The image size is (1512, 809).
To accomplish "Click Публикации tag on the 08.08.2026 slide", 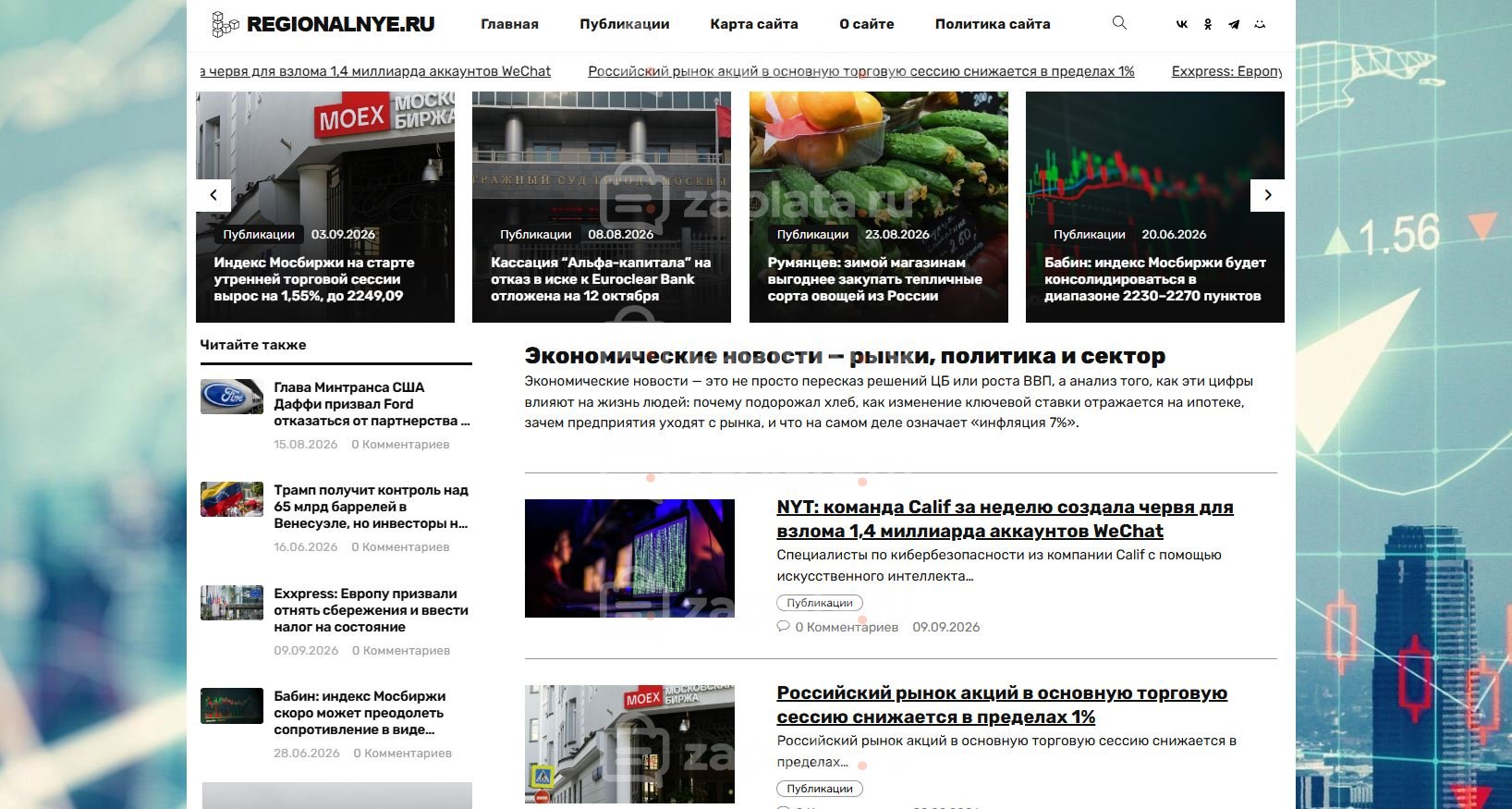I will pos(536,235).
